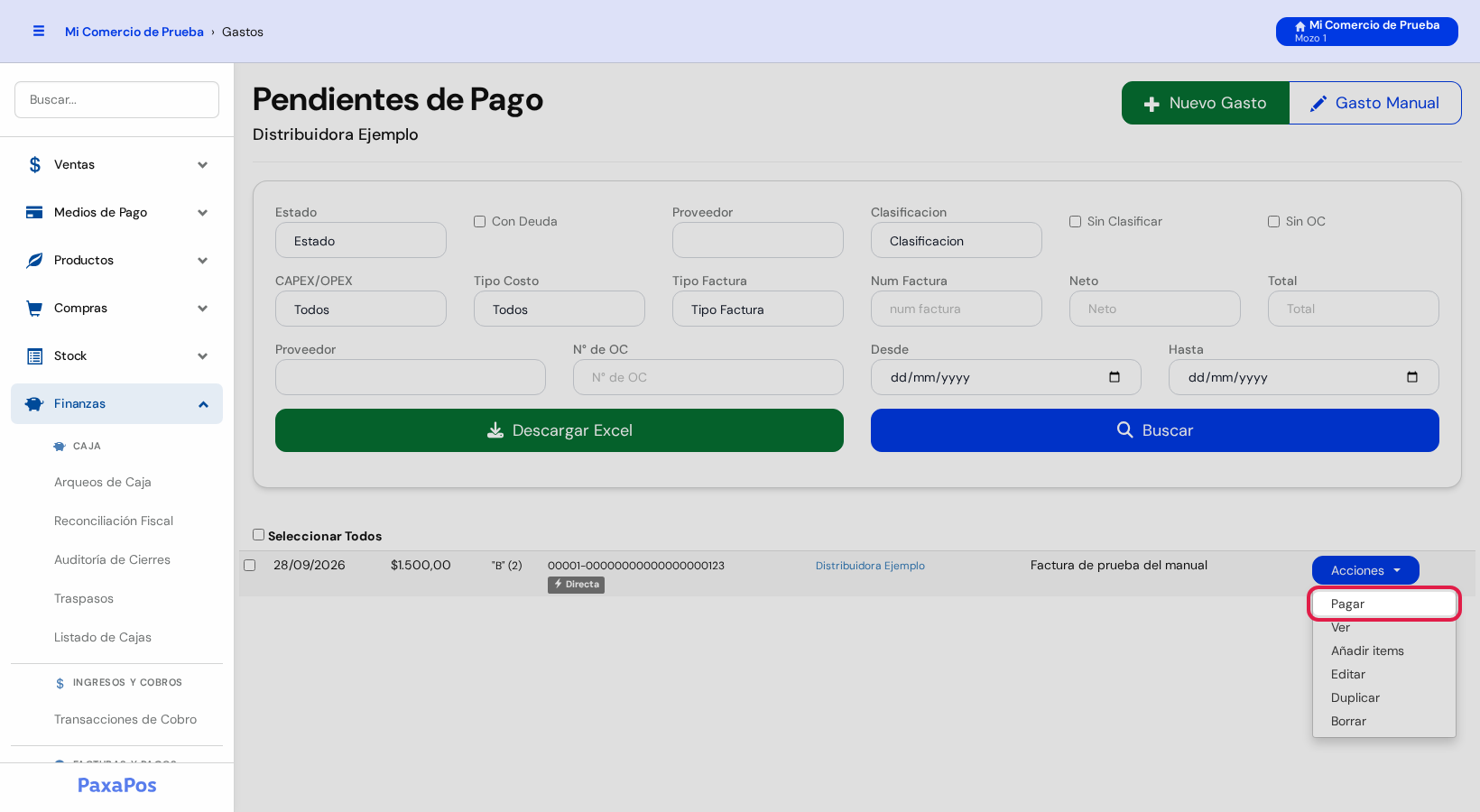Open Arqueos de Caja in sidebar
Screen dimensions: 1480x812
[x=103, y=482]
